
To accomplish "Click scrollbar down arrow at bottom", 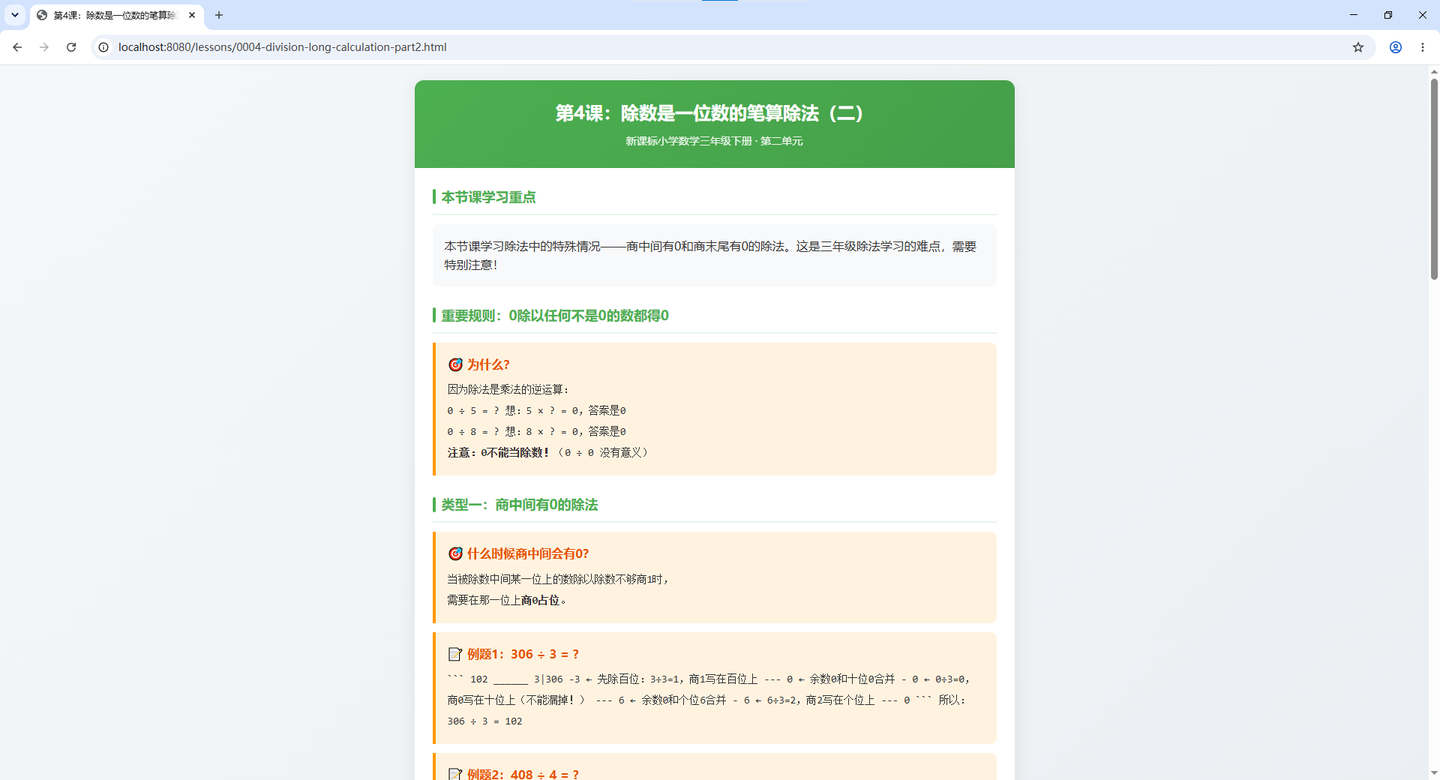I will coord(1433,774).
